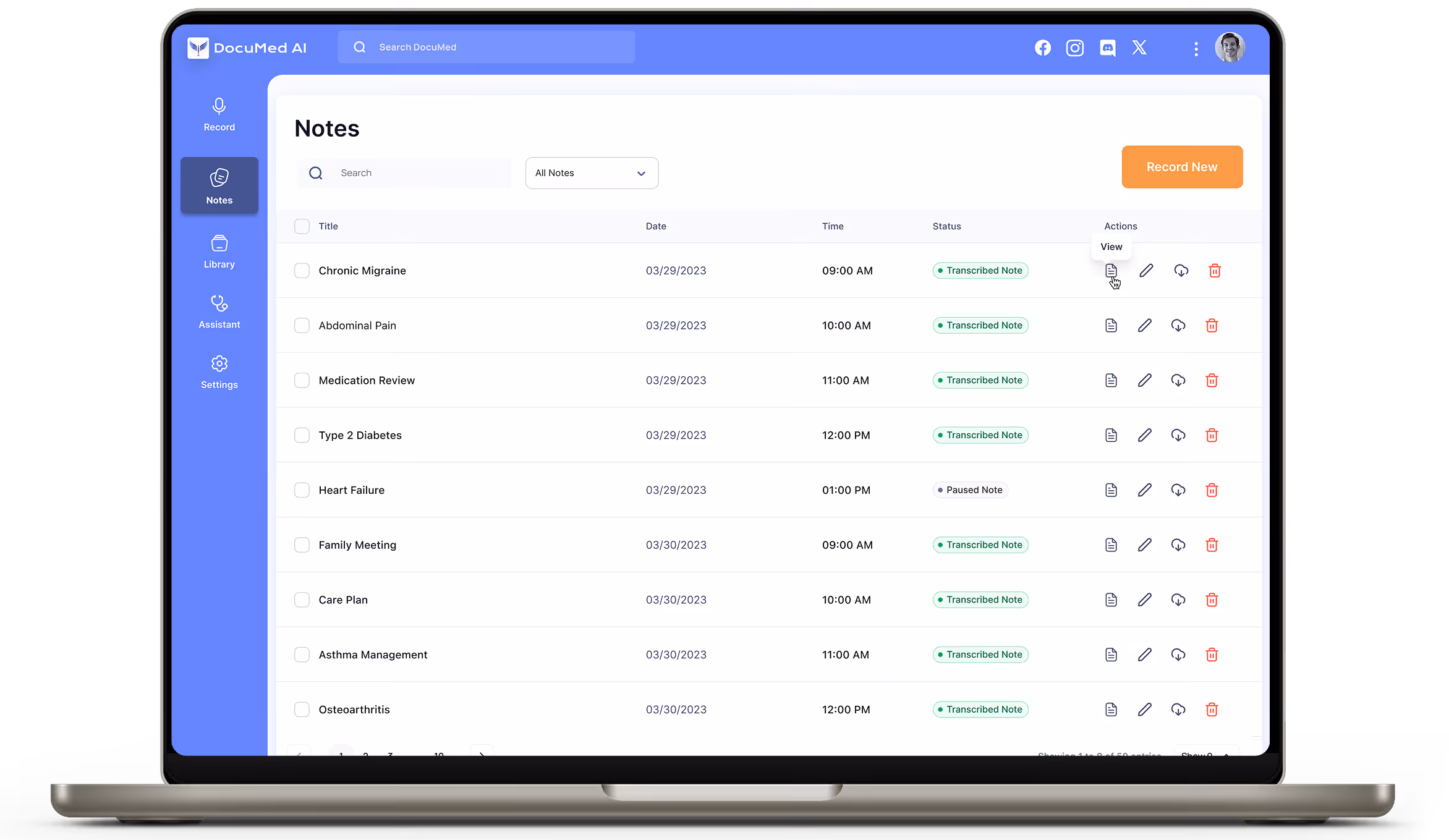View the Chronic Migraine note
1449x840 pixels.
[x=1111, y=271]
